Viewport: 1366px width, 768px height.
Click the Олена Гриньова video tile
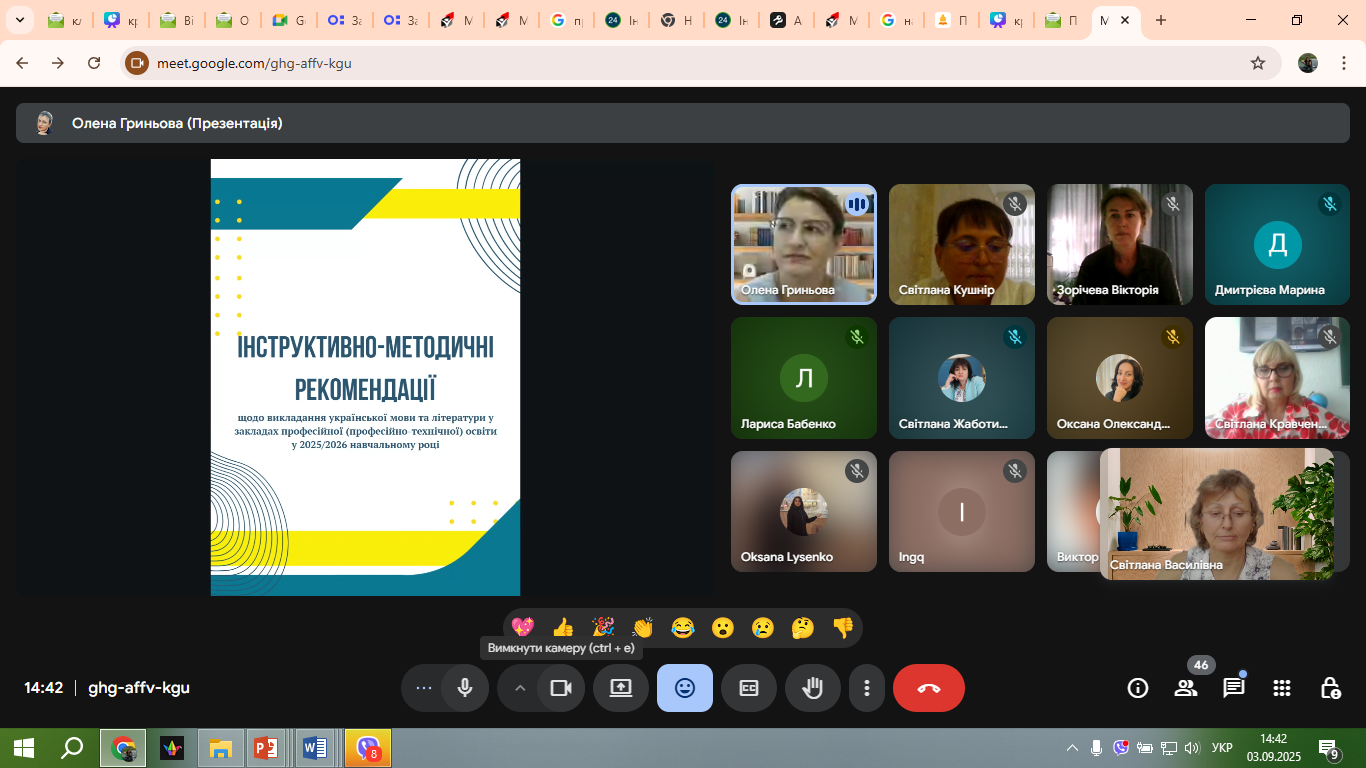click(803, 243)
